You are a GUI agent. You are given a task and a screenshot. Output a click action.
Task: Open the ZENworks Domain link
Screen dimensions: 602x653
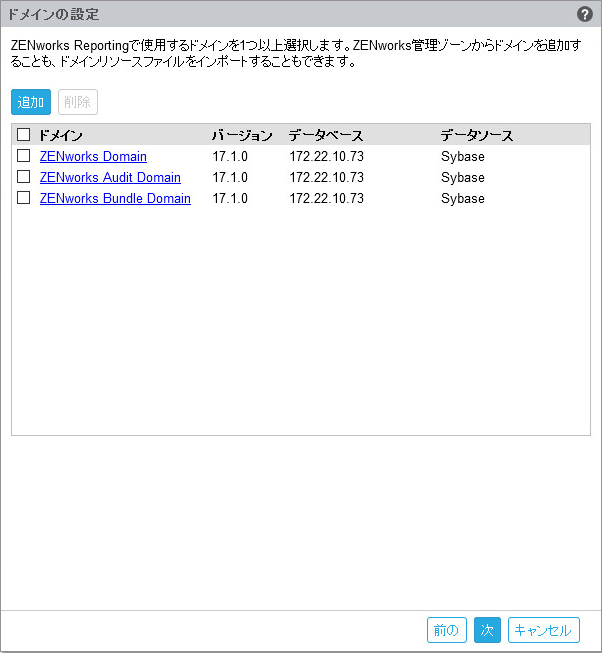click(93, 156)
